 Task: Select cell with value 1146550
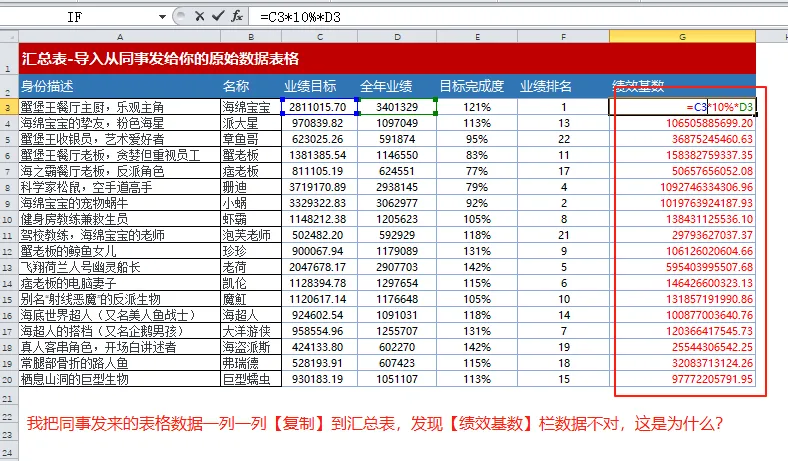(397, 155)
